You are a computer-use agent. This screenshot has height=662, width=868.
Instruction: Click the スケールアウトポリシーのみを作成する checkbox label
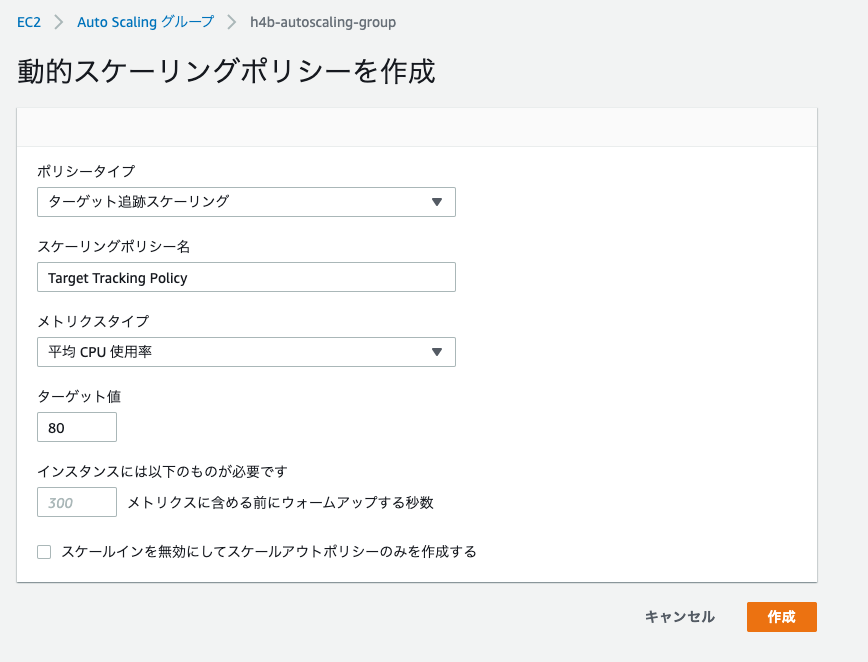click(269, 551)
